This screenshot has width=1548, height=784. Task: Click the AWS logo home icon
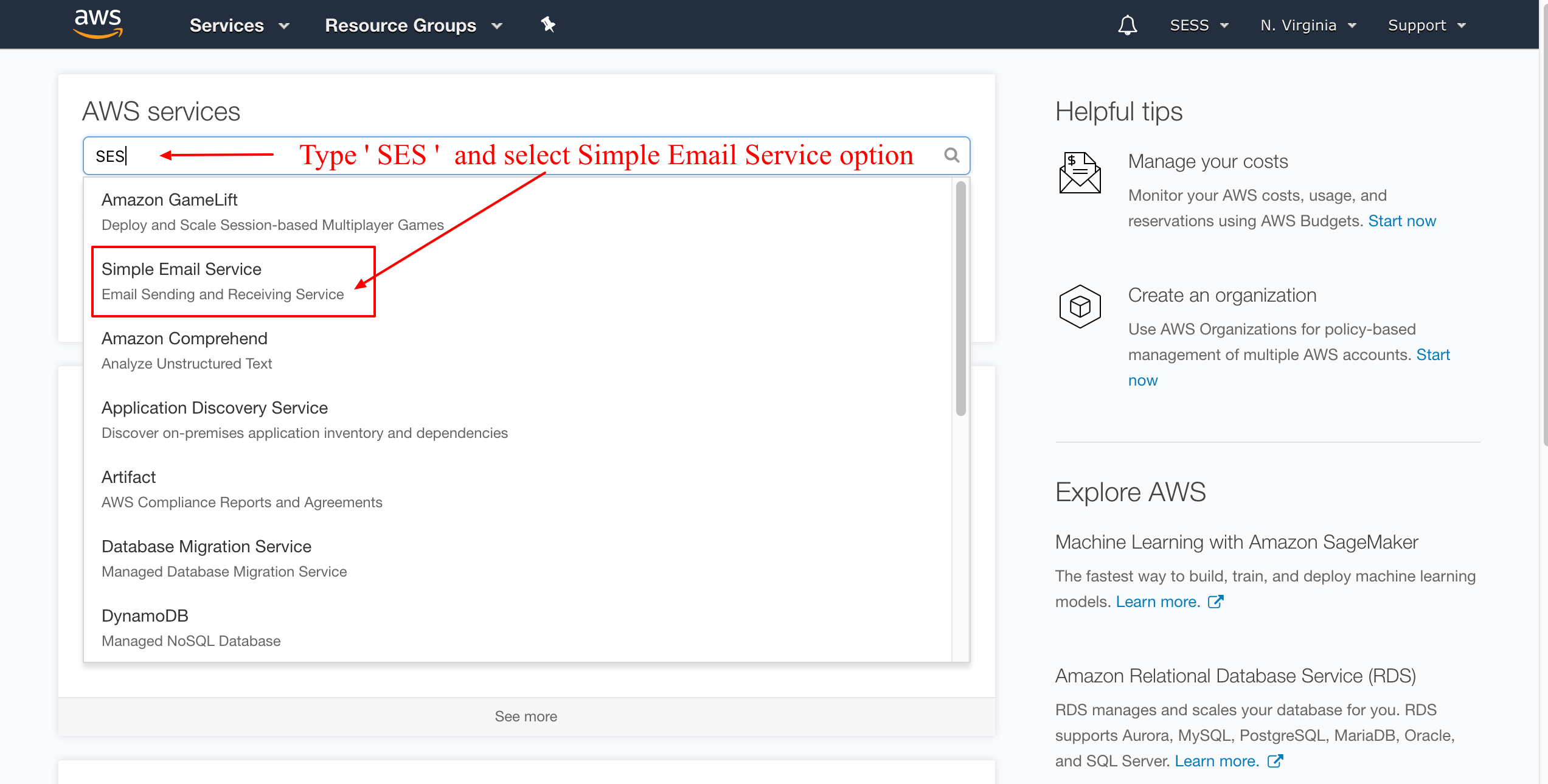coord(97,24)
